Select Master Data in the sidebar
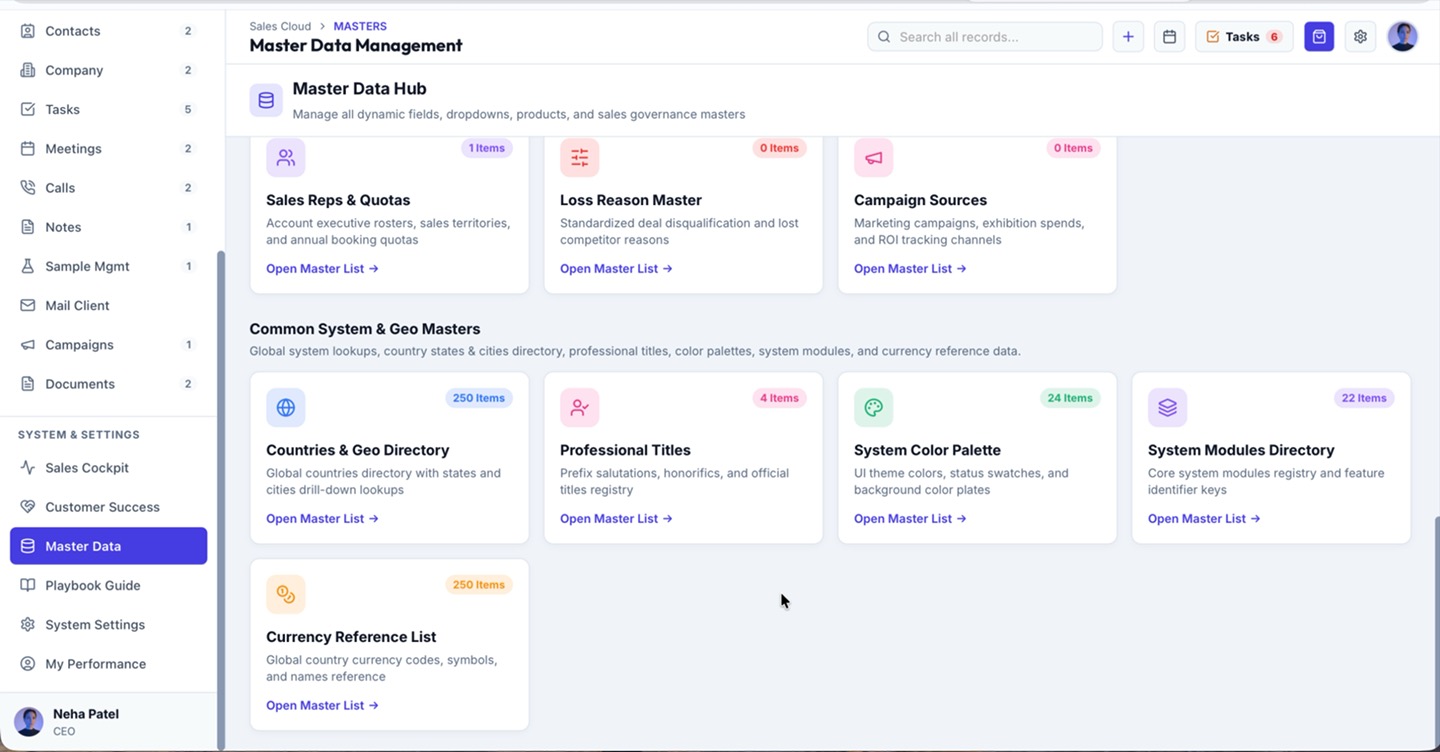1440x752 pixels. [108, 546]
